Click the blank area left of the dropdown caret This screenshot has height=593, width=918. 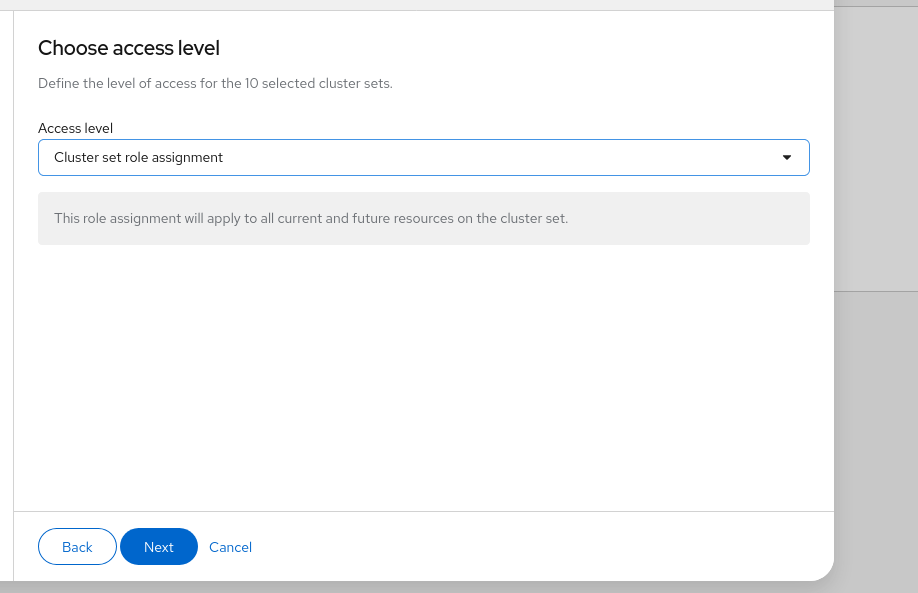[600, 158]
